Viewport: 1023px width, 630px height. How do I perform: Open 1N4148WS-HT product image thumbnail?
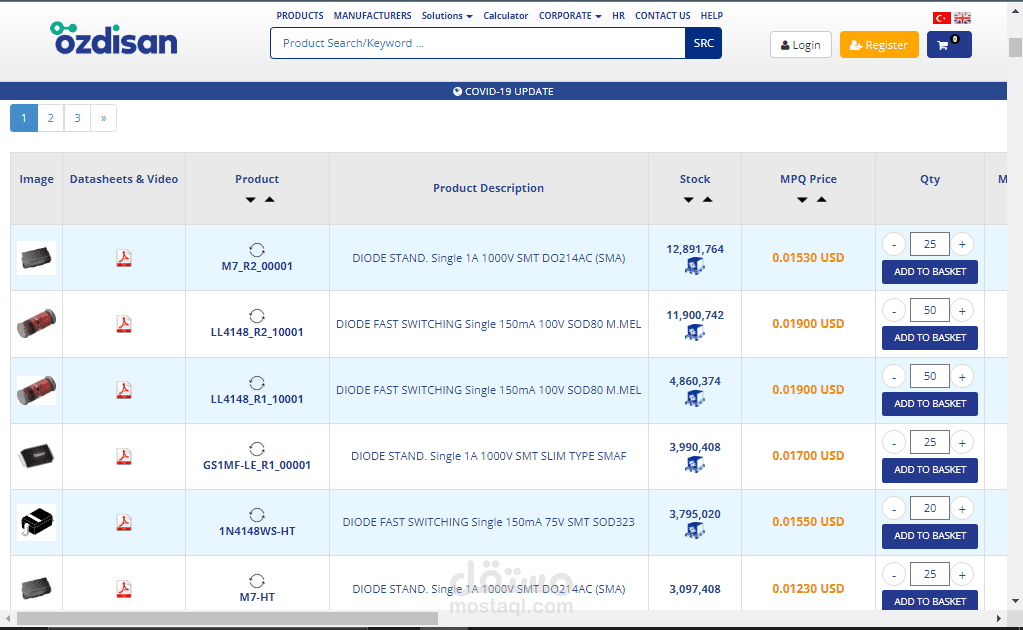tap(37, 522)
